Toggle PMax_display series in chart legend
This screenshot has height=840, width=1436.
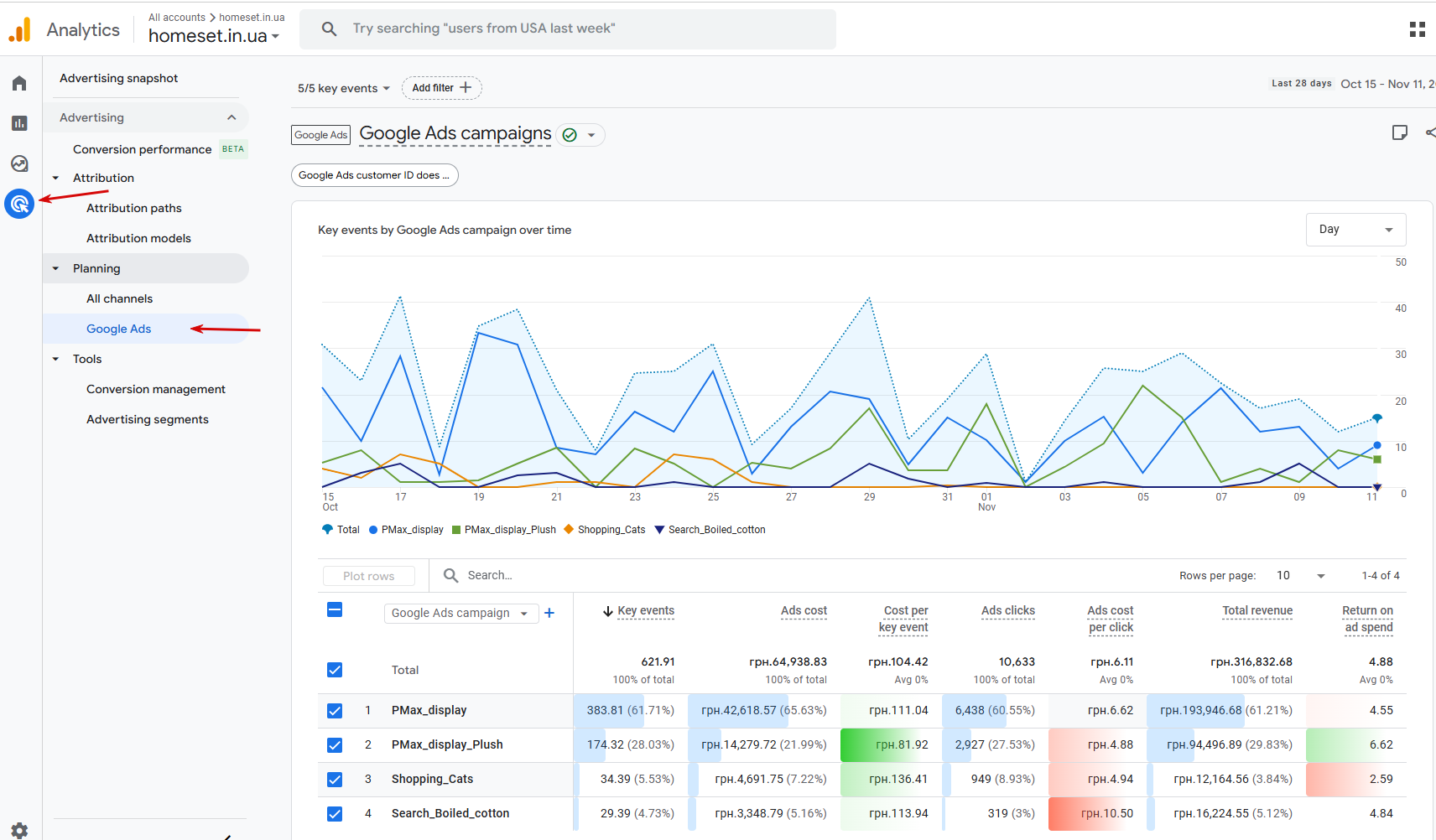coord(406,530)
